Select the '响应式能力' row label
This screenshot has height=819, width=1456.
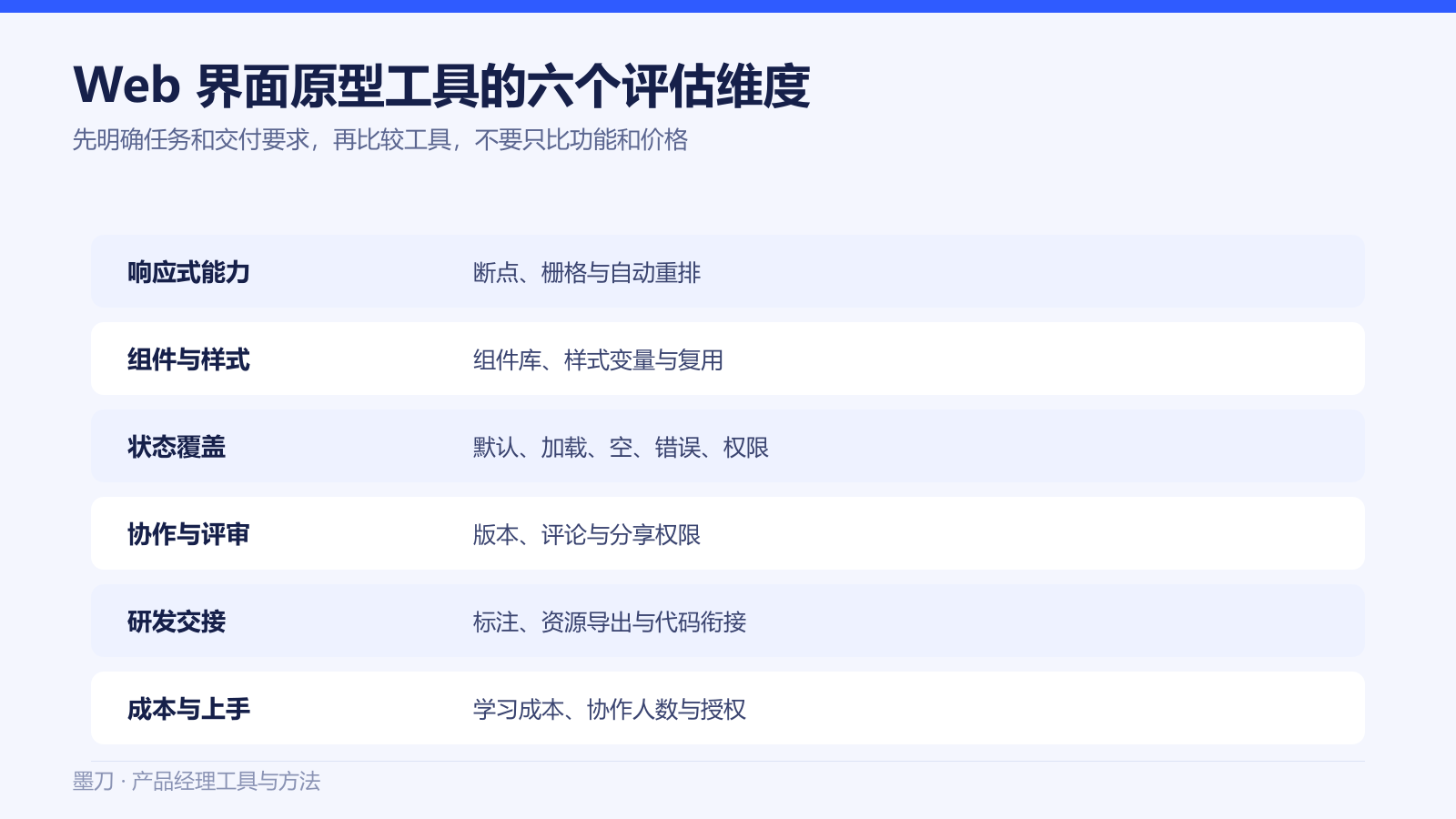tap(188, 272)
